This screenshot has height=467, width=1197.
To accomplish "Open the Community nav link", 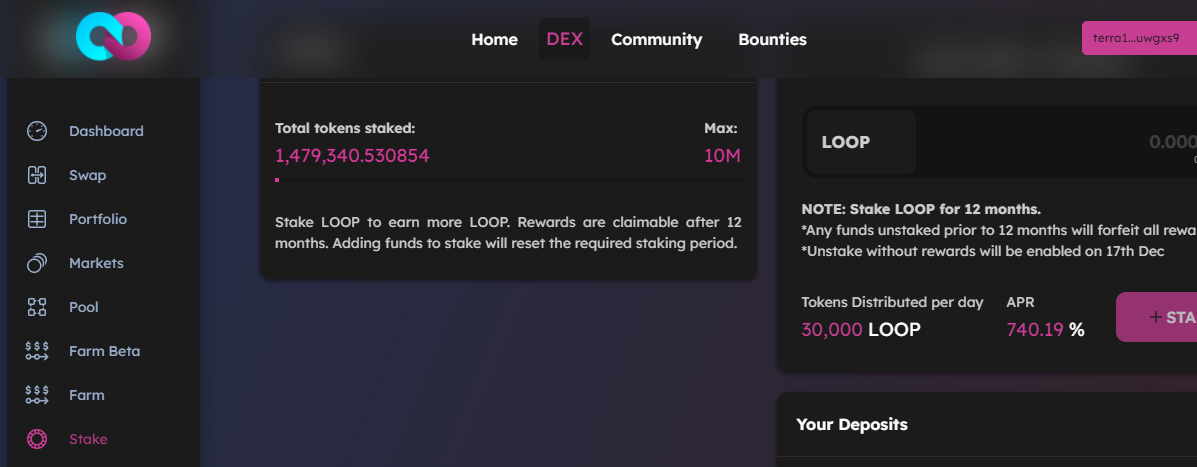I will 657,40.
